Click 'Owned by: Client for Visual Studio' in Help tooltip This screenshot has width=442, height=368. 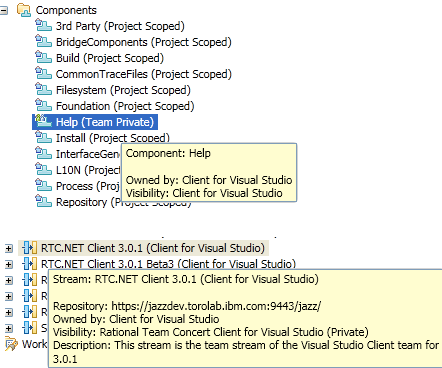(x=209, y=180)
